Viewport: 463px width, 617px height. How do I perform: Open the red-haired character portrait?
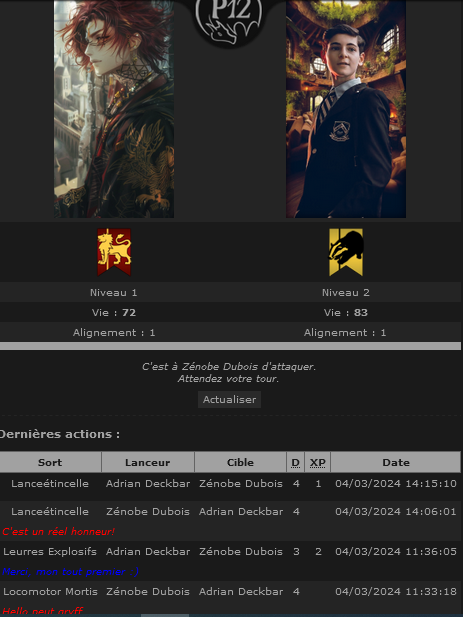coord(114,109)
